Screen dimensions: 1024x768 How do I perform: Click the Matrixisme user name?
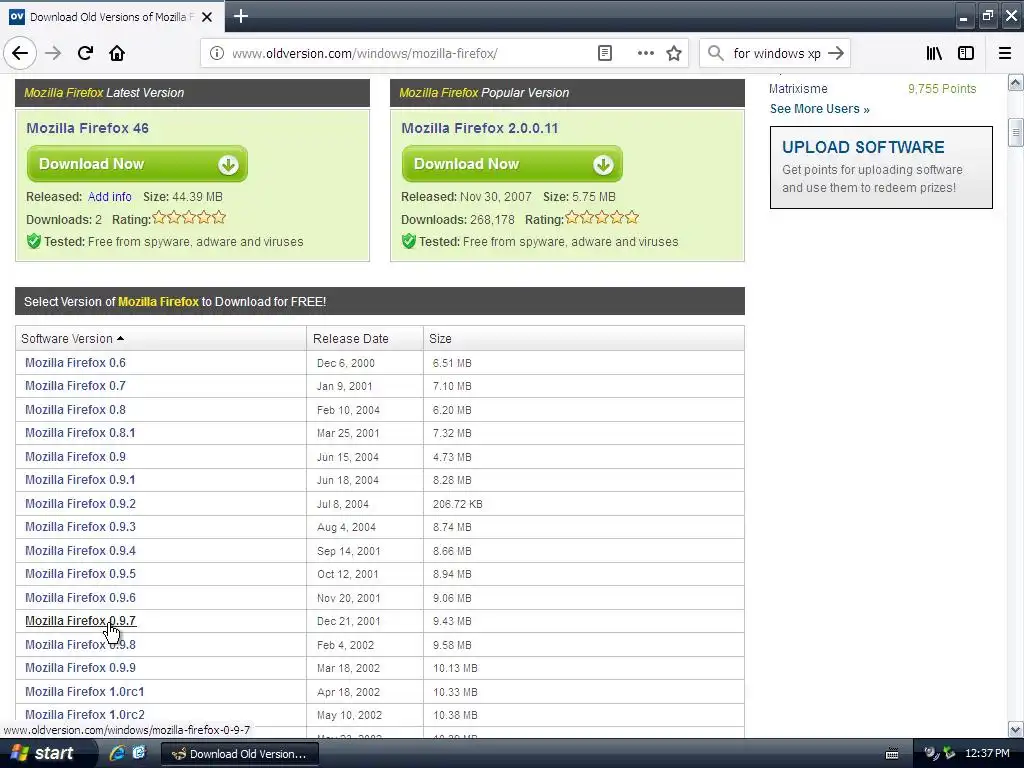798,89
